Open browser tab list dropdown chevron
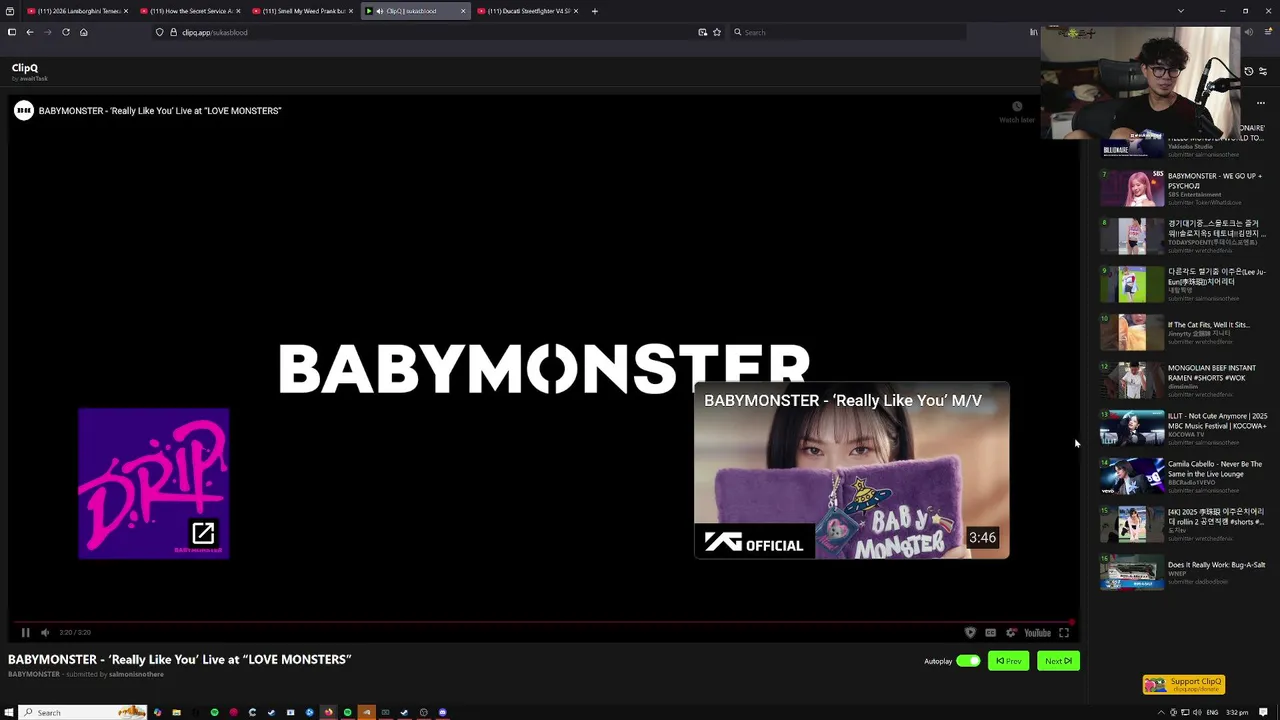This screenshot has height=720, width=1280. click(x=1181, y=11)
